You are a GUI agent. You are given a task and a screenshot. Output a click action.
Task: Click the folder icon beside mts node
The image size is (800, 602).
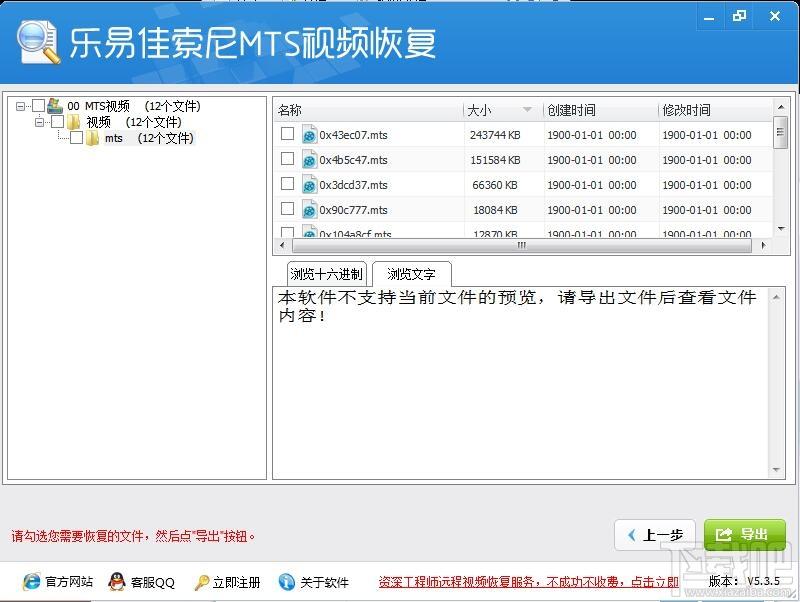[92, 138]
